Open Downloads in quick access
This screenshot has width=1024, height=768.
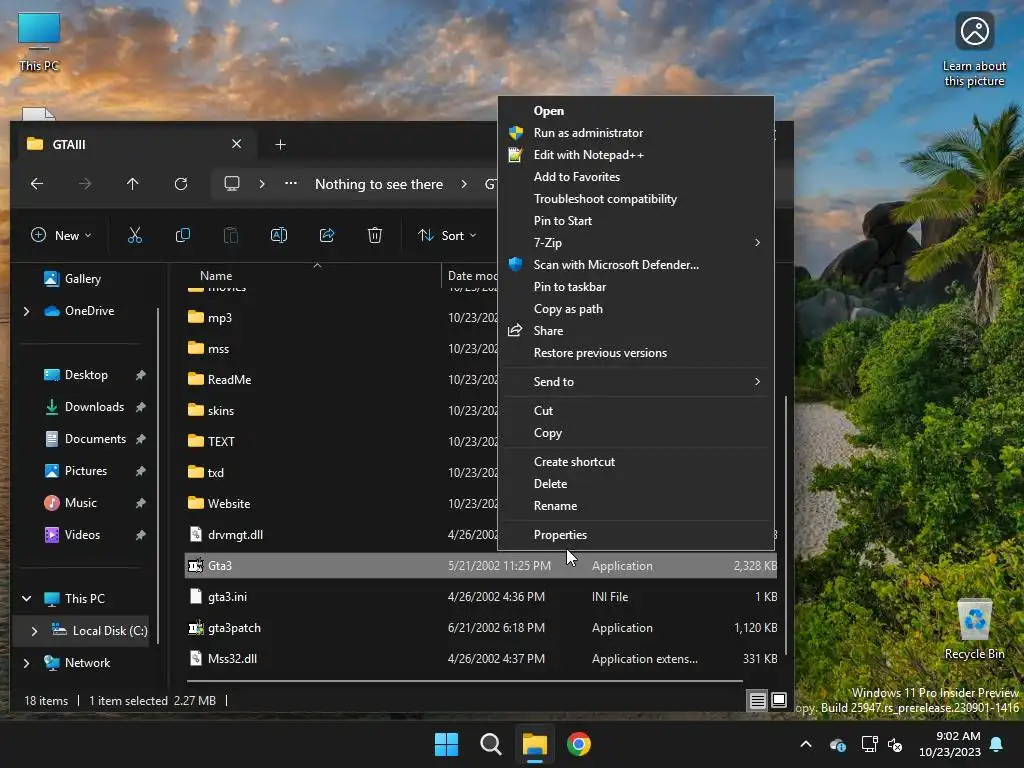click(x=94, y=407)
